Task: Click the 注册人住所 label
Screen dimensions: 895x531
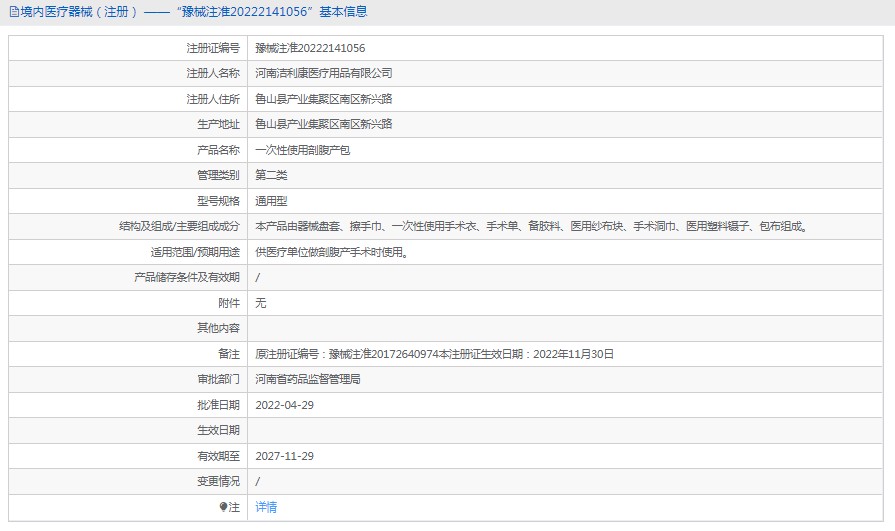Action: tap(213, 99)
